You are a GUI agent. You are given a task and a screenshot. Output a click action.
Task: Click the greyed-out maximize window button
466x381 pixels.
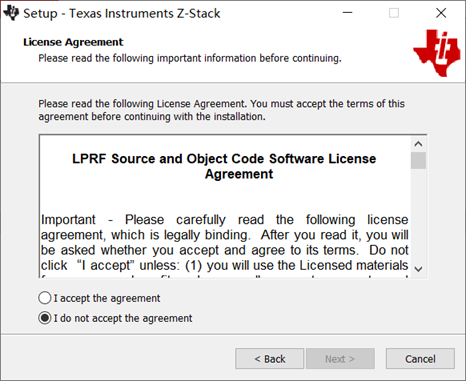(x=394, y=13)
